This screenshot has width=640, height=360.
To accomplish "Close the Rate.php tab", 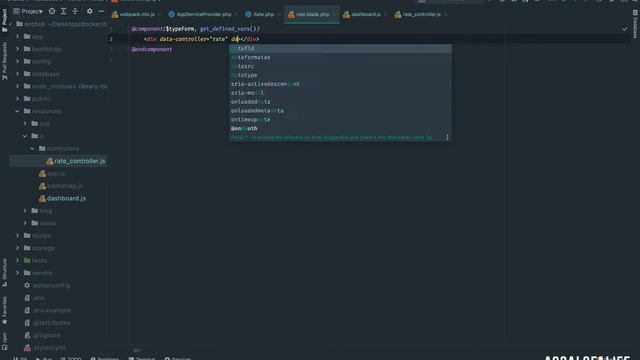I will (279, 15).
